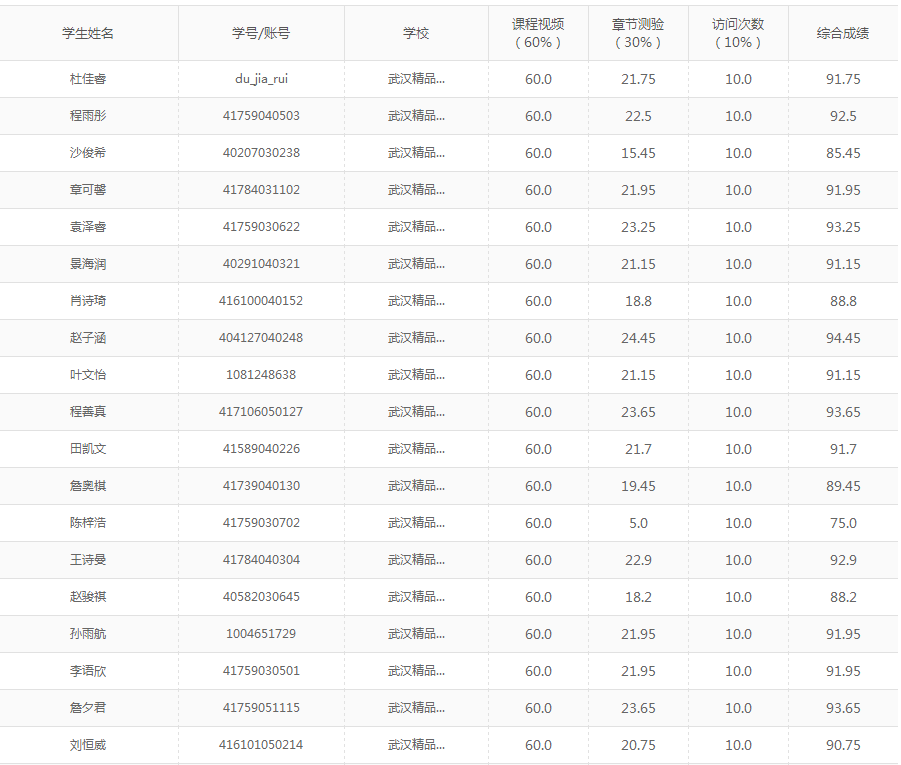Click student ID 40582030645
Screen dimensions: 901x765
tap(261, 597)
